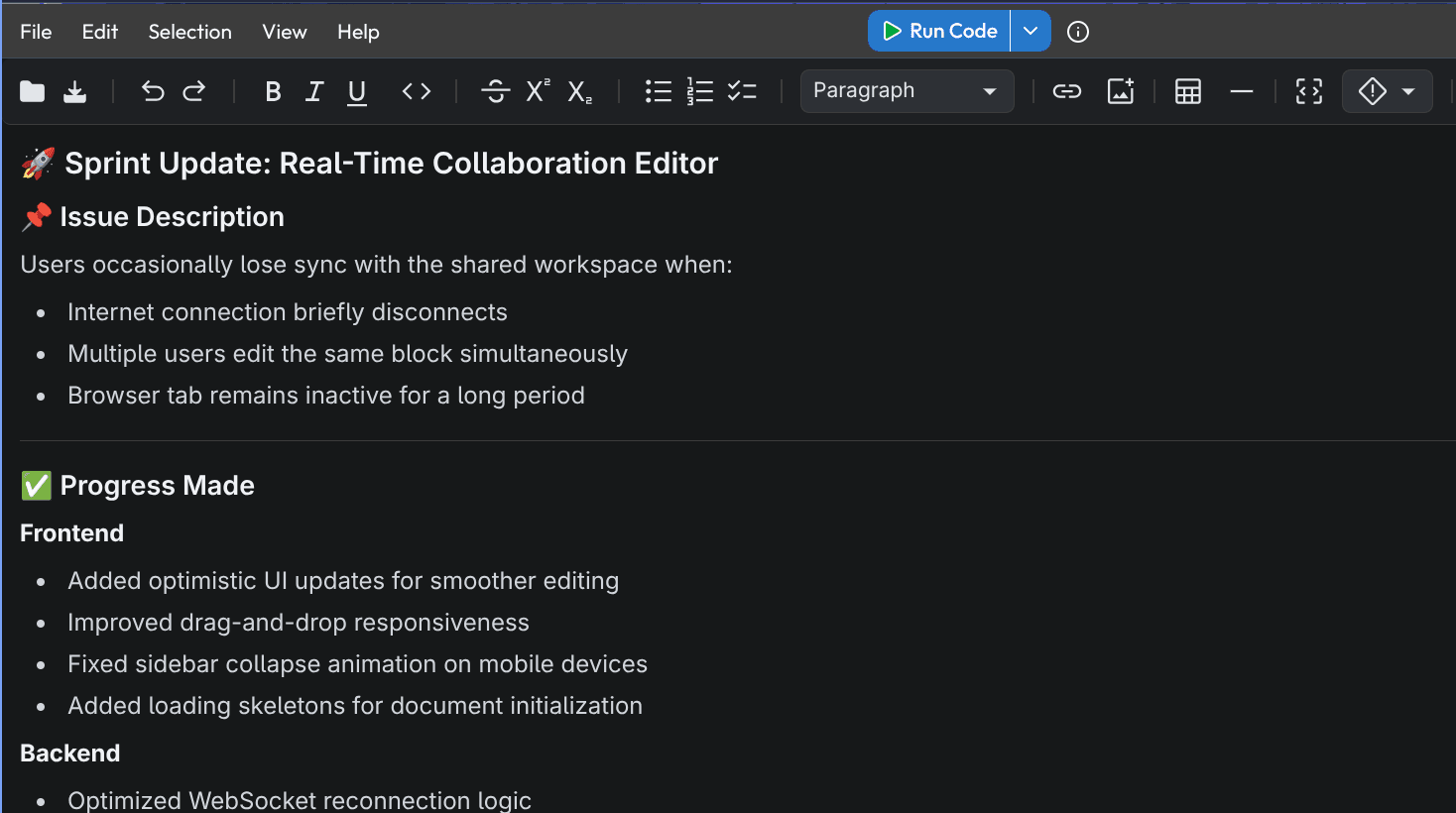1456x813 pixels.
Task: Open file with the folder icon
Action: coord(33,92)
